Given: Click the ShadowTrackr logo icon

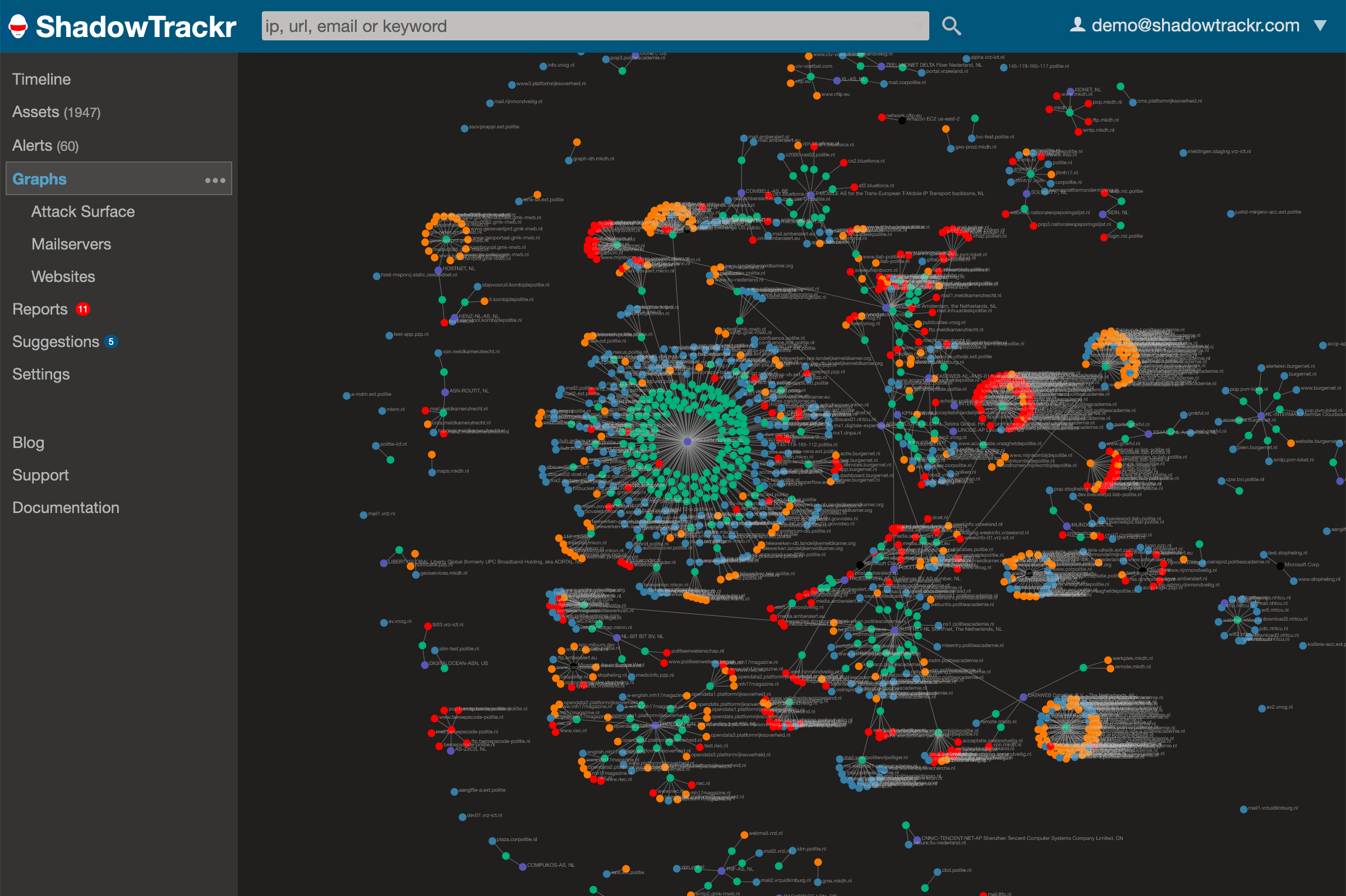Looking at the screenshot, I should pos(19,25).
